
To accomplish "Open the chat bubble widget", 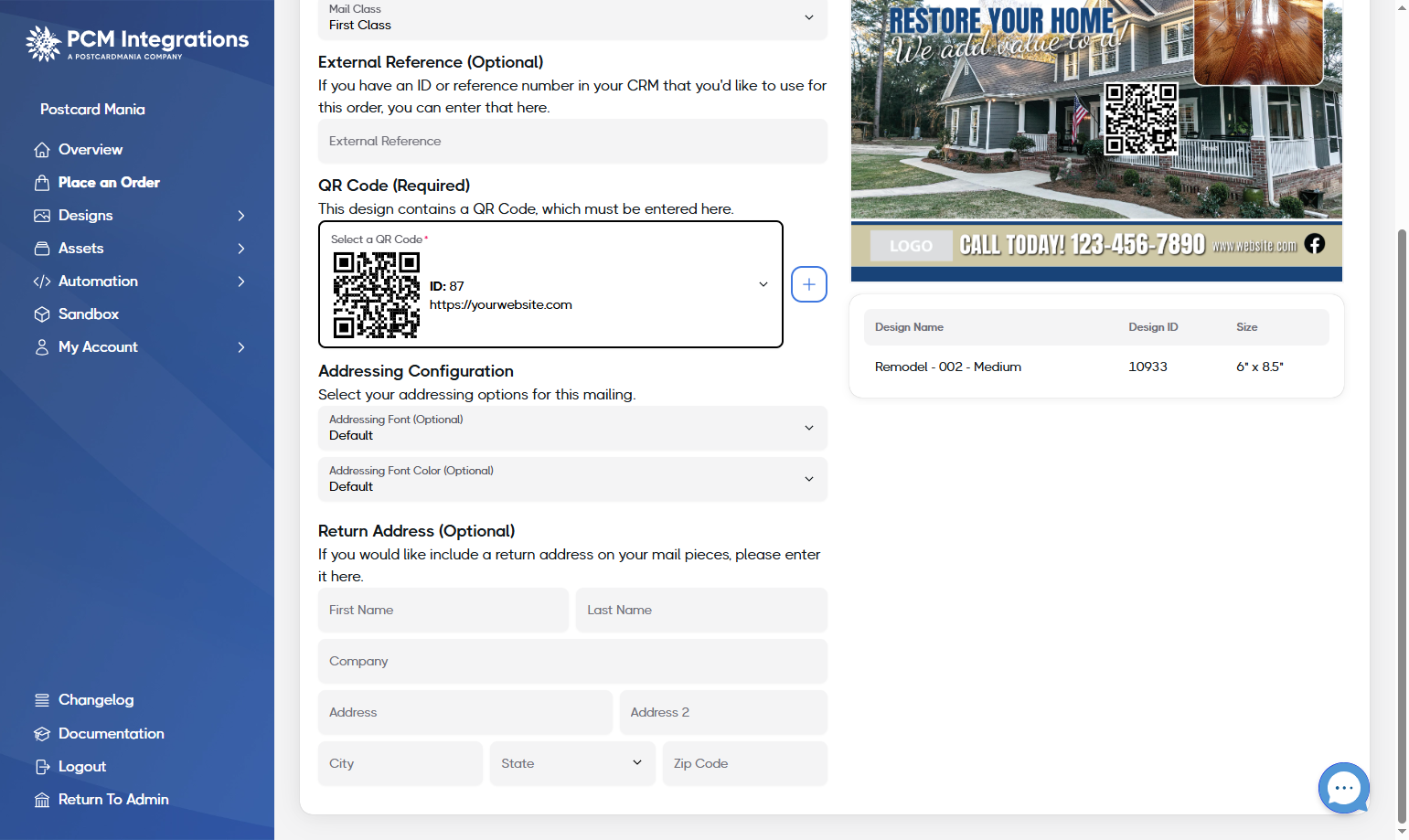I will 1343,787.
